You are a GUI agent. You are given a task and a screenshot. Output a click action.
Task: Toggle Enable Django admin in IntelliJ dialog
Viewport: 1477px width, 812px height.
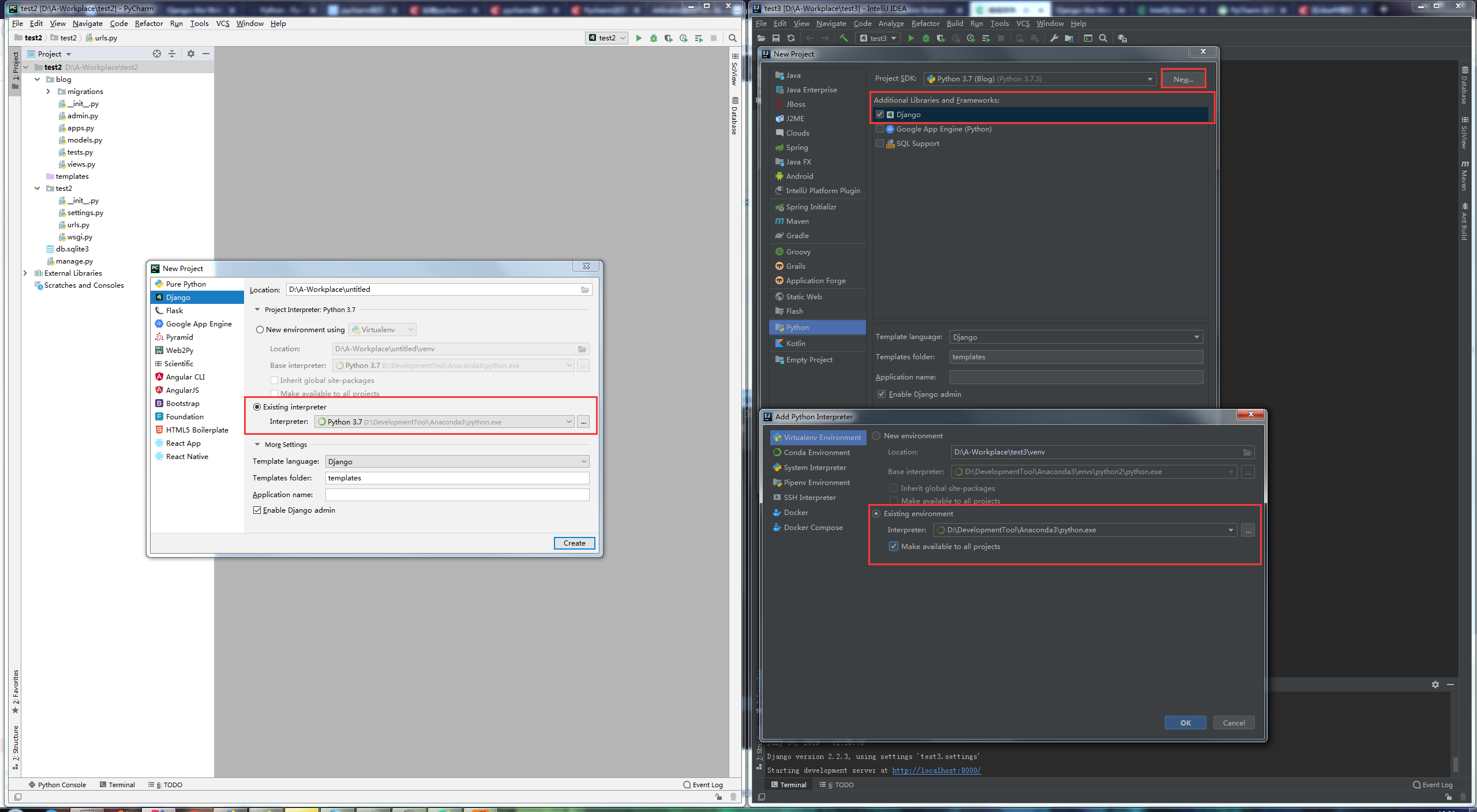pyautogui.click(x=882, y=394)
